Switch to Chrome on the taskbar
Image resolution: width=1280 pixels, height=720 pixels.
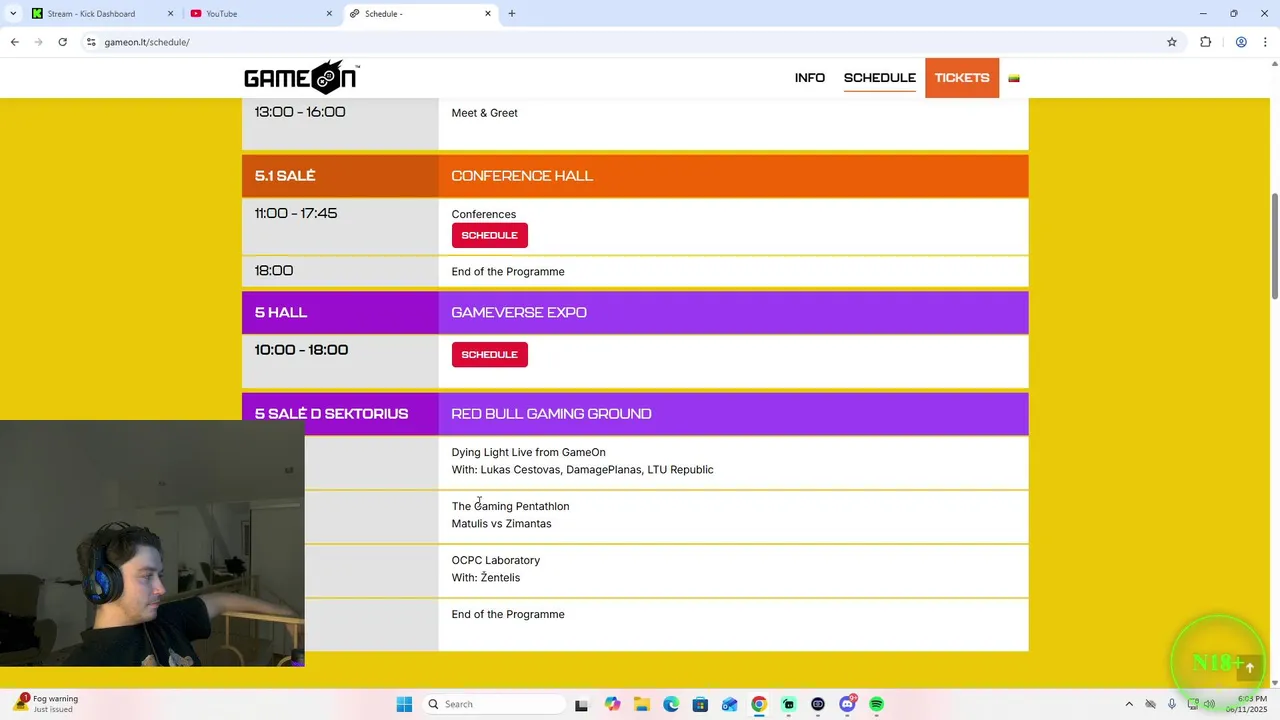759,704
